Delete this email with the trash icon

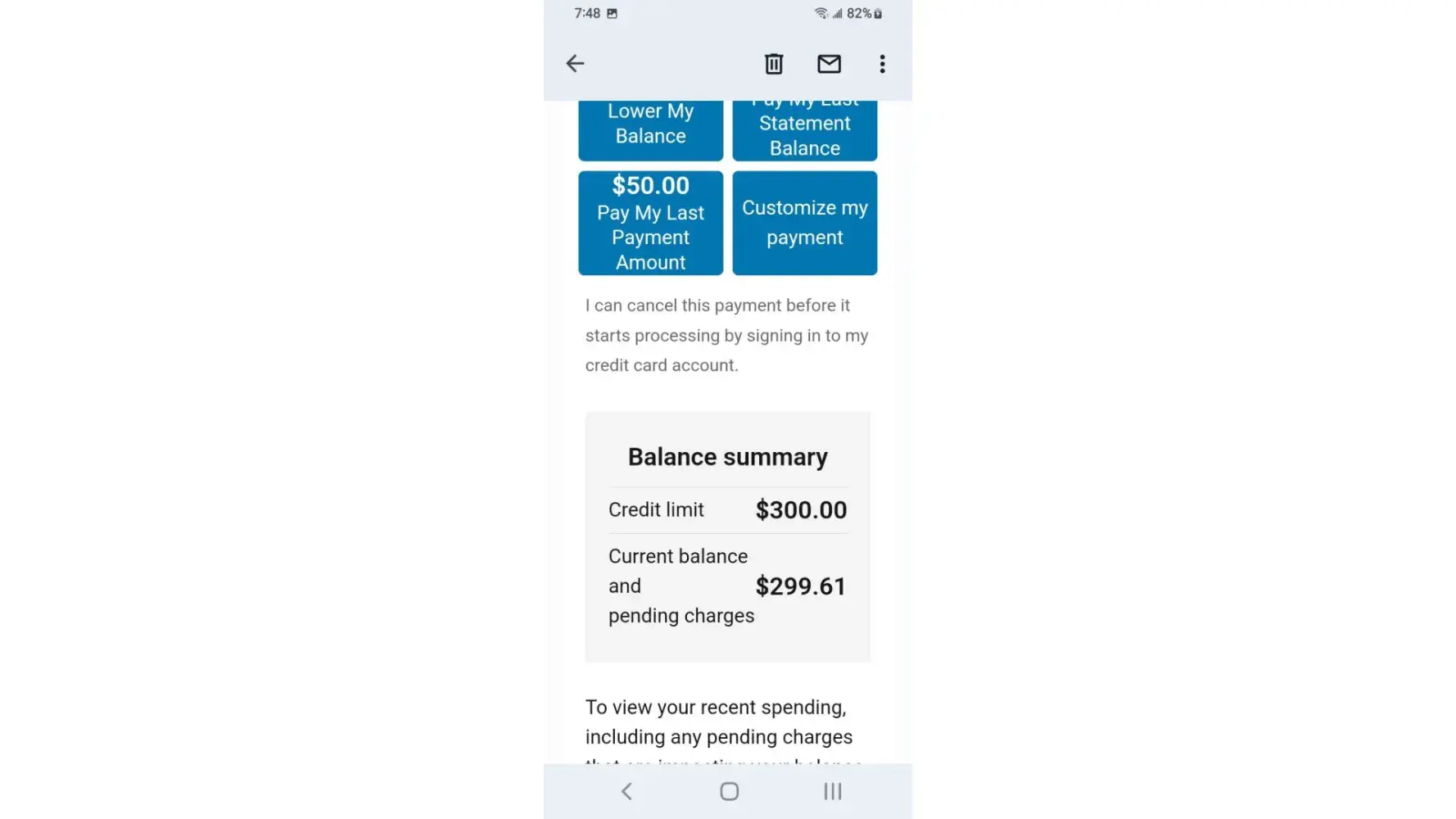pyautogui.click(x=774, y=64)
